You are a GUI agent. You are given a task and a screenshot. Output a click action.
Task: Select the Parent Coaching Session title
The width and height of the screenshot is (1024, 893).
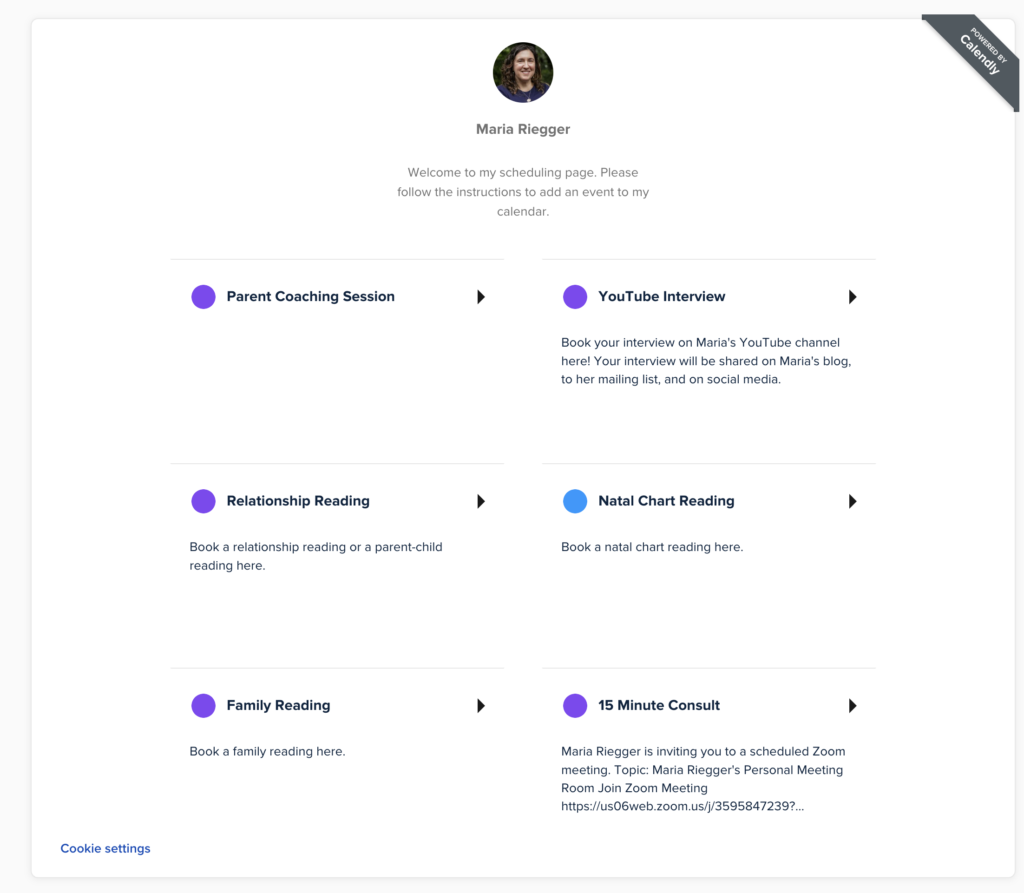pos(310,297)
